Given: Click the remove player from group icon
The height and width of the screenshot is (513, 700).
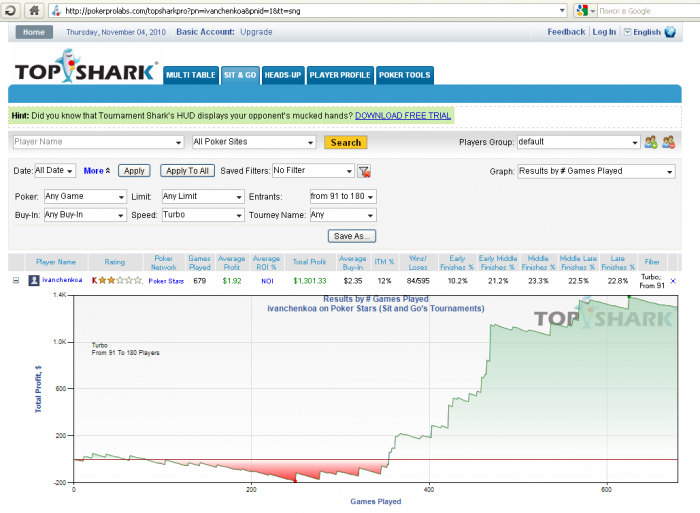Looking at the screenshot, I should point(668,142).
